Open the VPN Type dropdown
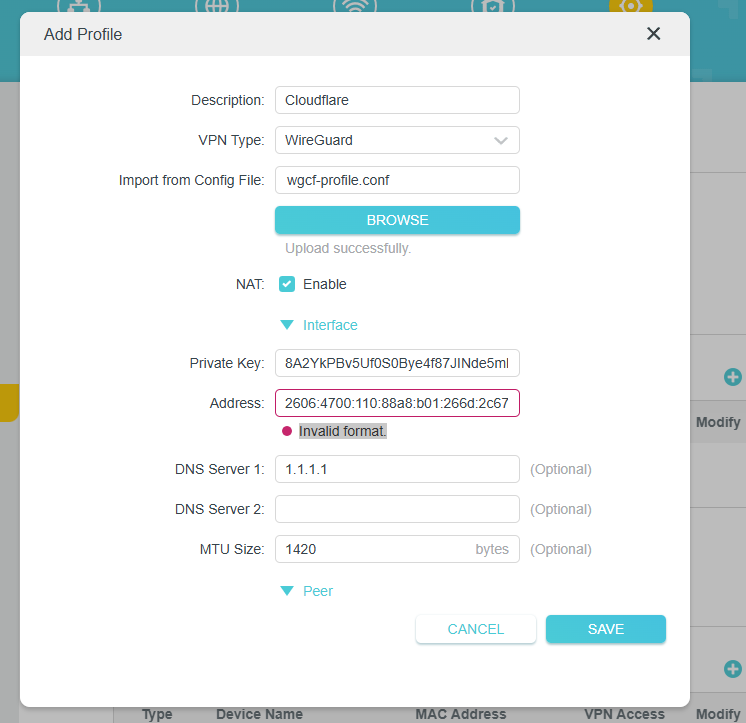Screen dimensions: 746x723 (397, 140)
